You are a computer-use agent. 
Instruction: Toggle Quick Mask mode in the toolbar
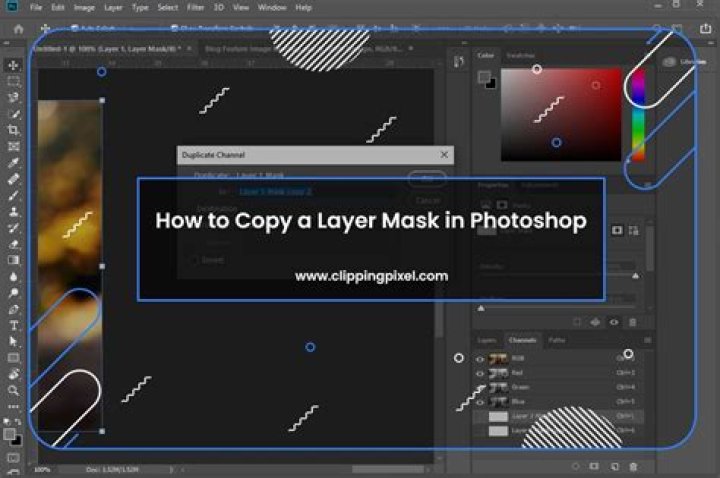pos(13,457)
